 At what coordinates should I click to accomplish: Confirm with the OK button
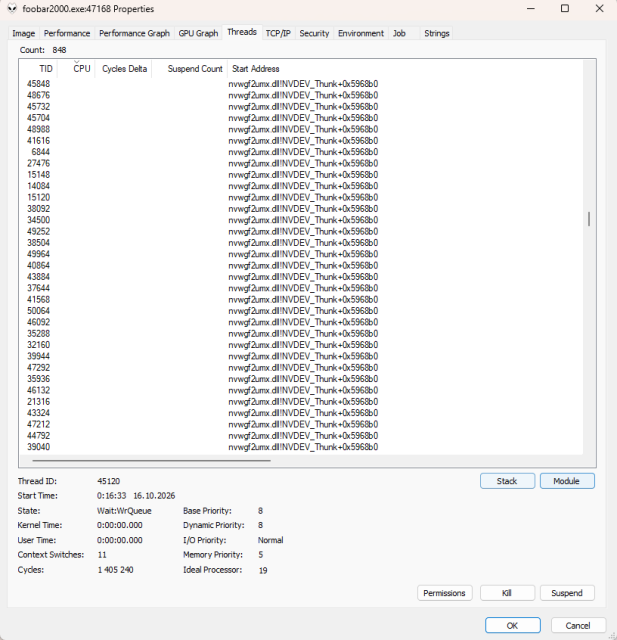pyautogui.click(x=513, y=625)
